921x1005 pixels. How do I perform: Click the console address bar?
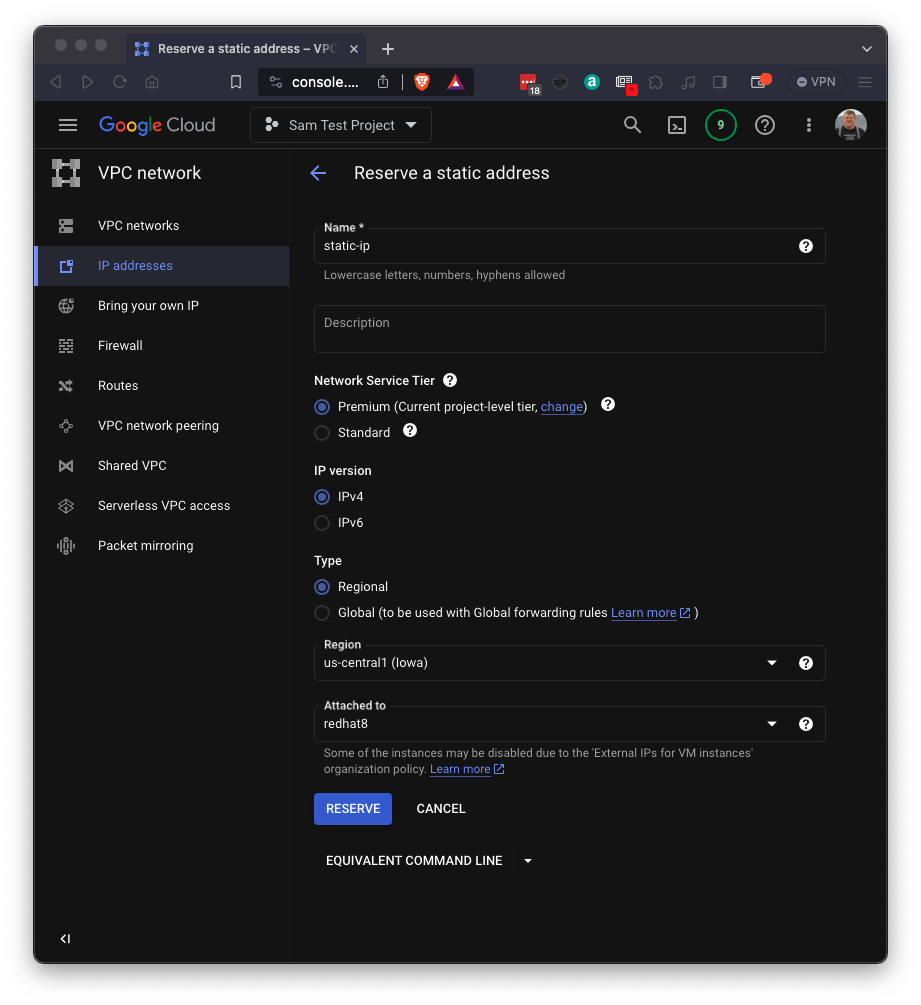click(325, 82)
